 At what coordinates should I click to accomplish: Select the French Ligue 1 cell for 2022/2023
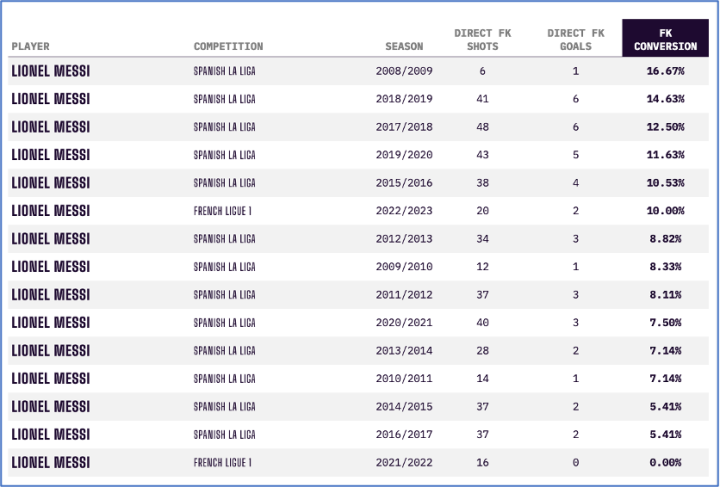coord(223,211)
